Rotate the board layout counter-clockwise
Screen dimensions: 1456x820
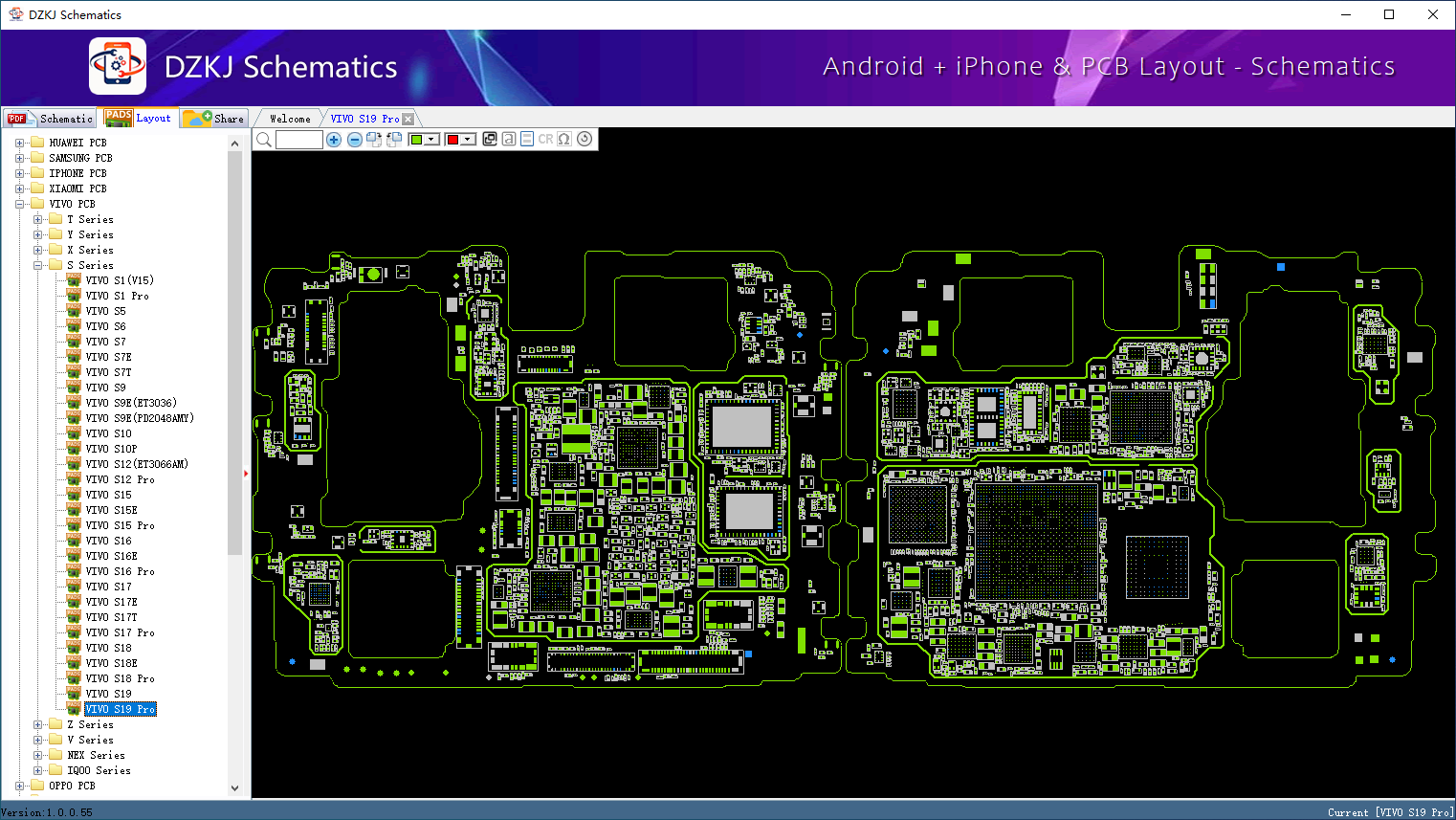(x=393, y=140)
